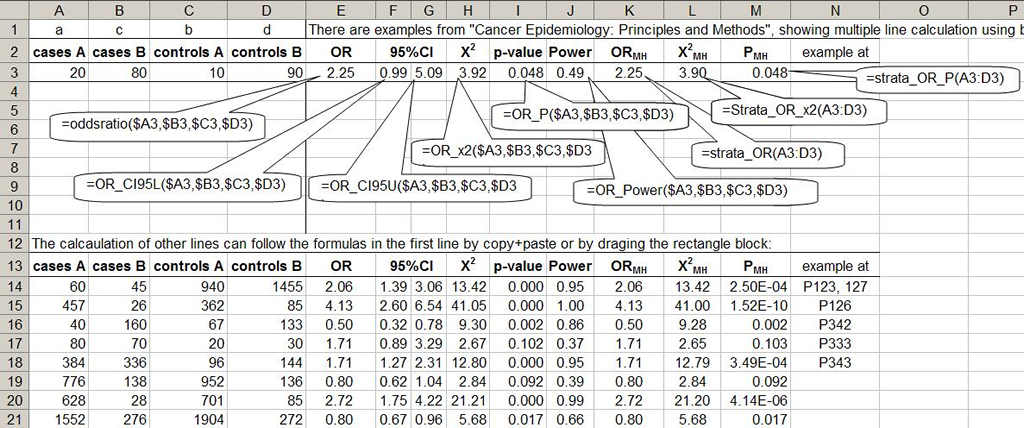The width and height of the screenshot is (1024, 428).
Task: Click the =OR_x2 formula callout
Action: 512,151
